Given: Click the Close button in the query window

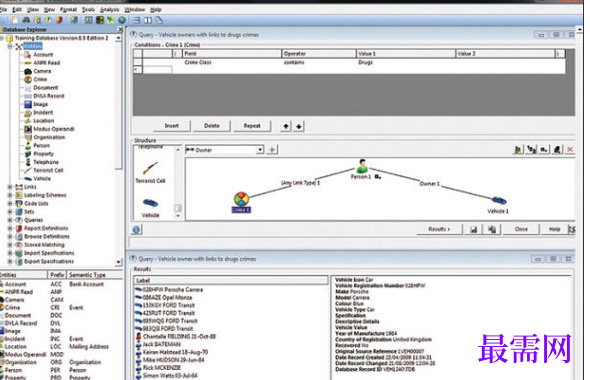Looking at the screenshot, I should [521, 229].
